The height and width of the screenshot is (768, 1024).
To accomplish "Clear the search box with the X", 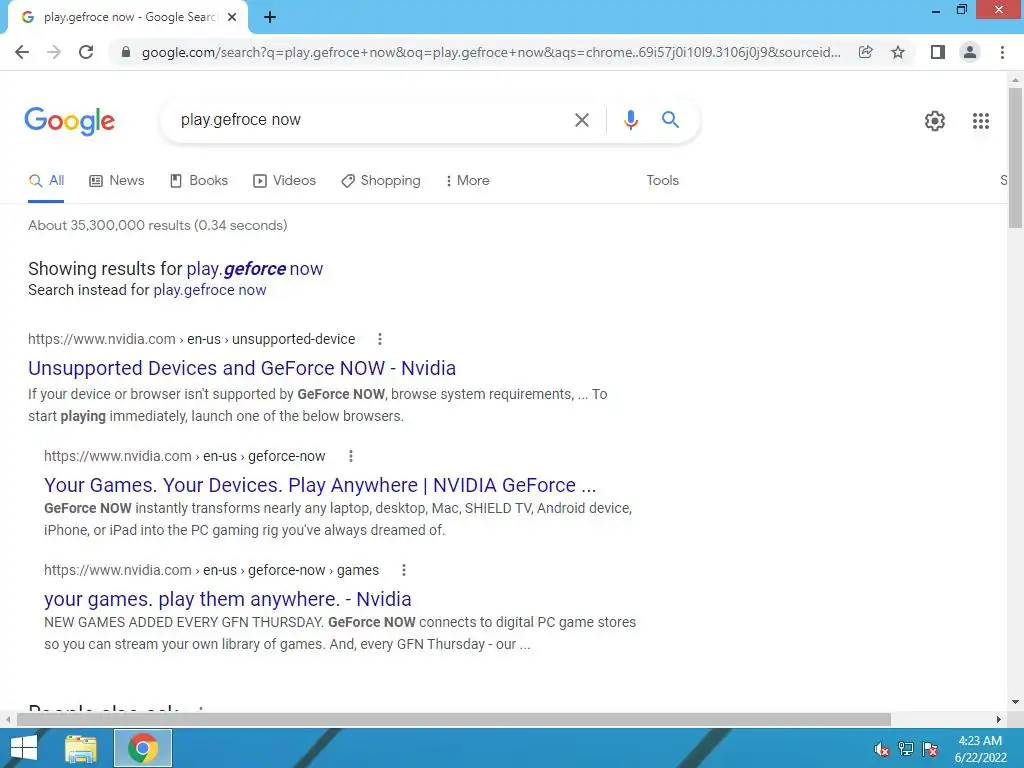I will tap(581, 120).
